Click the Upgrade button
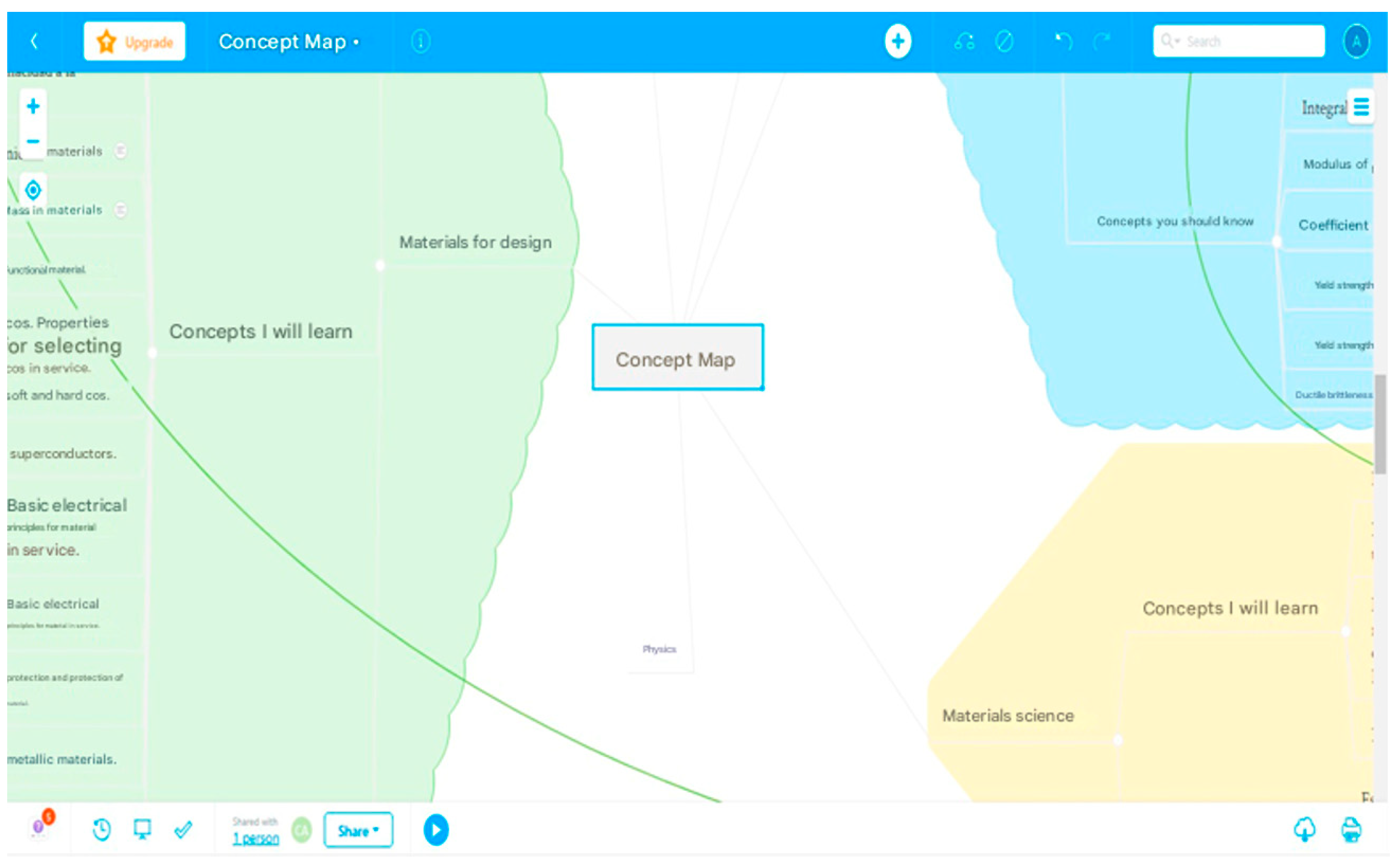 coord(134,41)
